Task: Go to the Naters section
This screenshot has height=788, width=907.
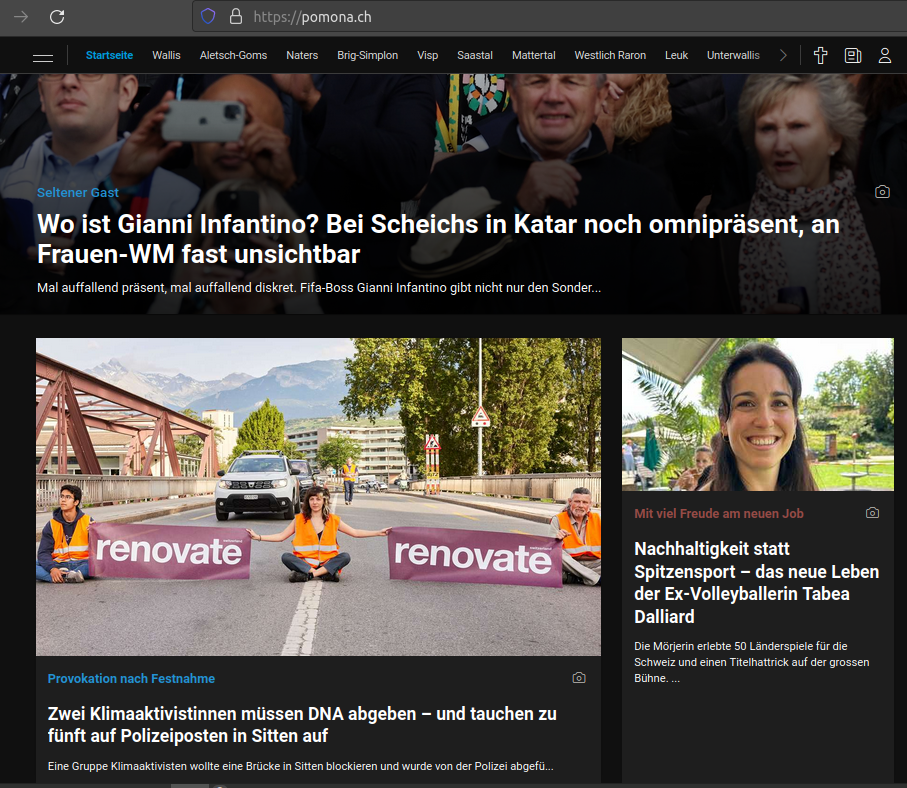Action: 302,56
